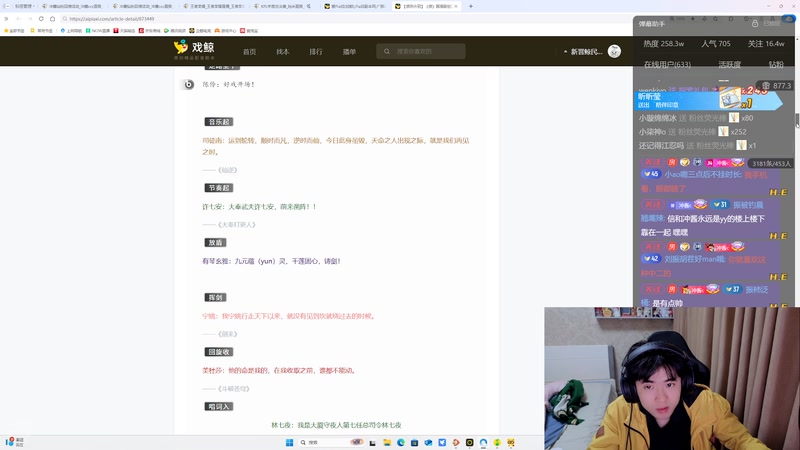Open a new browser tab with plus button

pyautogui.click(x=470, y=6)
